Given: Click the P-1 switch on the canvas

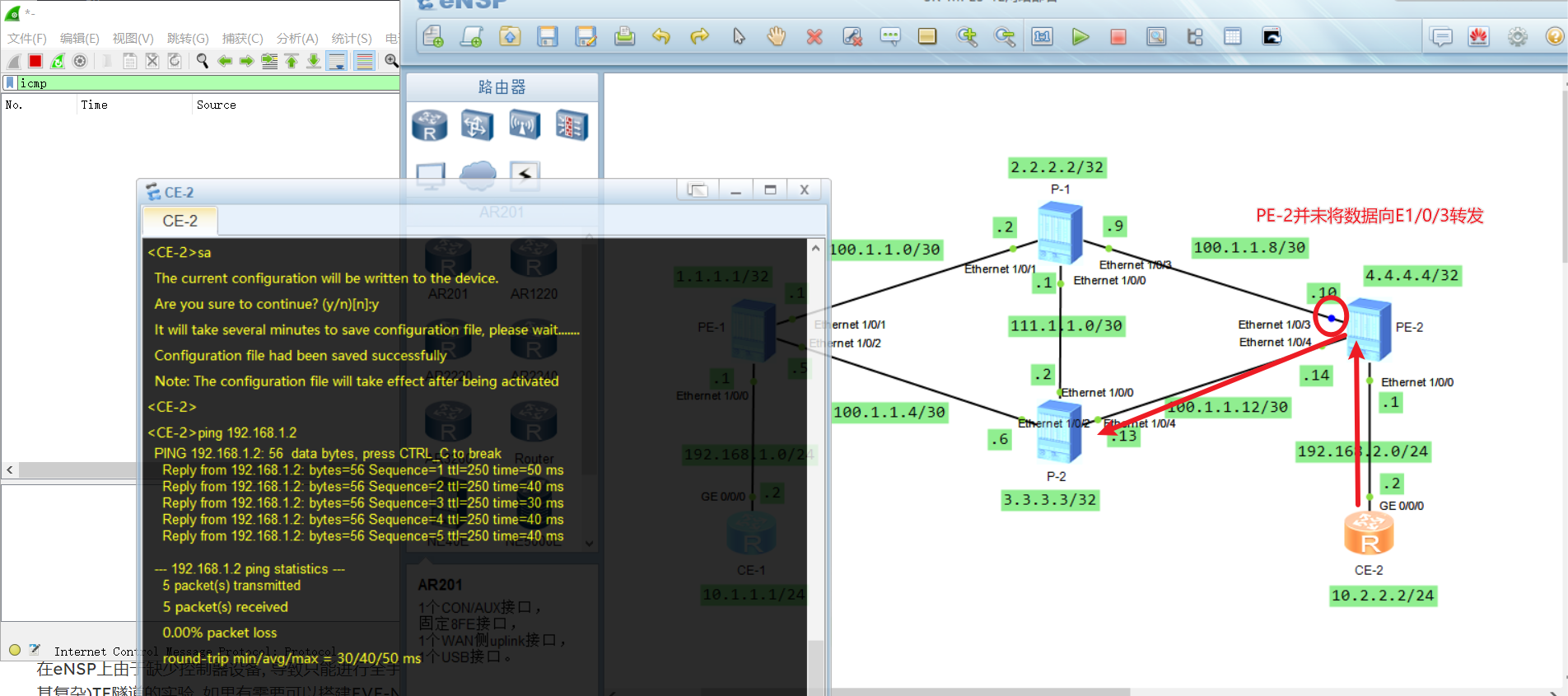Looking at the screenshot, I should (1060, 234).
